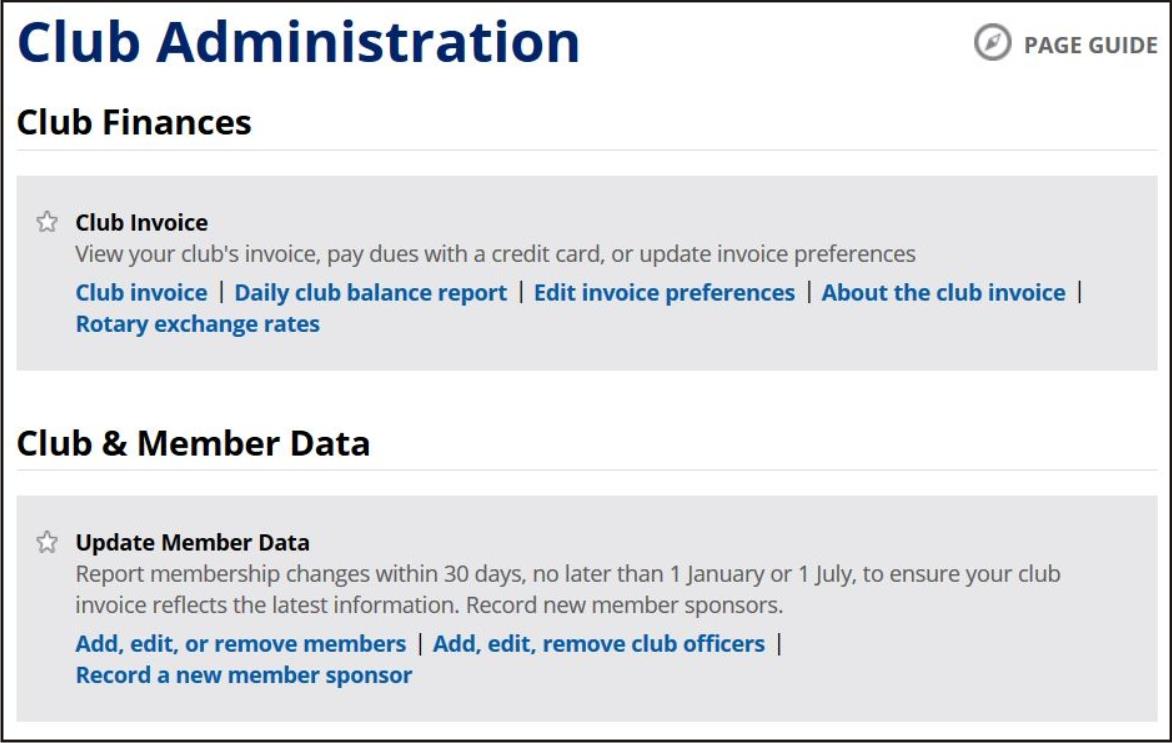Star the Update Member Data section
Screen dimensions: 1172x743
click(x=47, y=542)
